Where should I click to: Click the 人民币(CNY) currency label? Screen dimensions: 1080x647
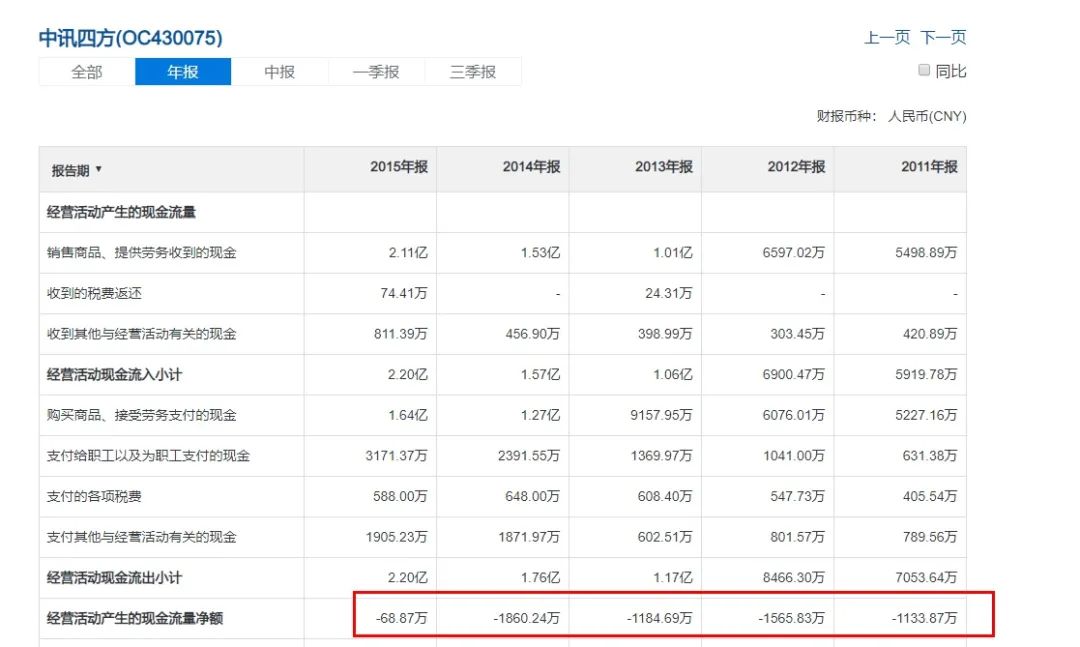pyautogui.click(x=927, y=116)
